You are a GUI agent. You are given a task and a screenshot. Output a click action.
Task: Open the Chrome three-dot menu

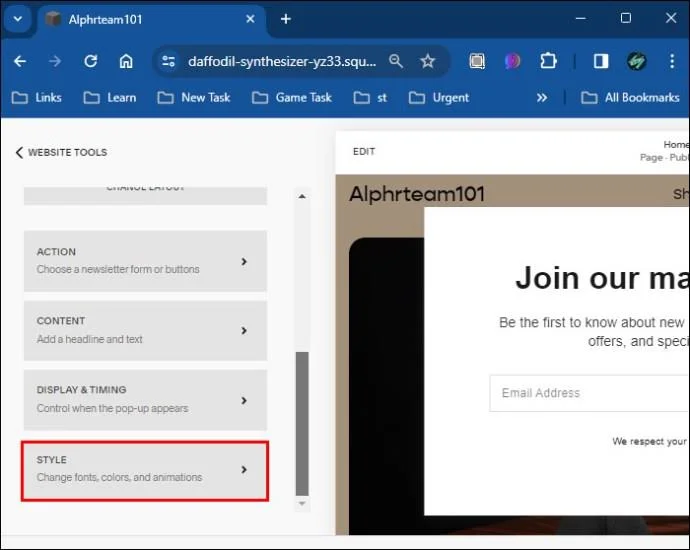672,61
